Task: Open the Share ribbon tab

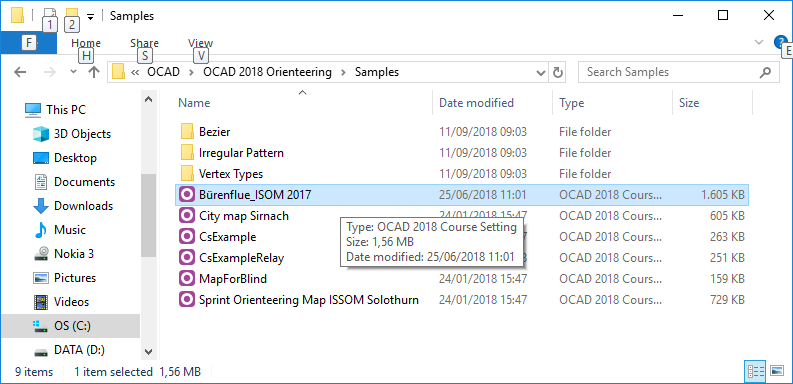Action: [144, 43]
